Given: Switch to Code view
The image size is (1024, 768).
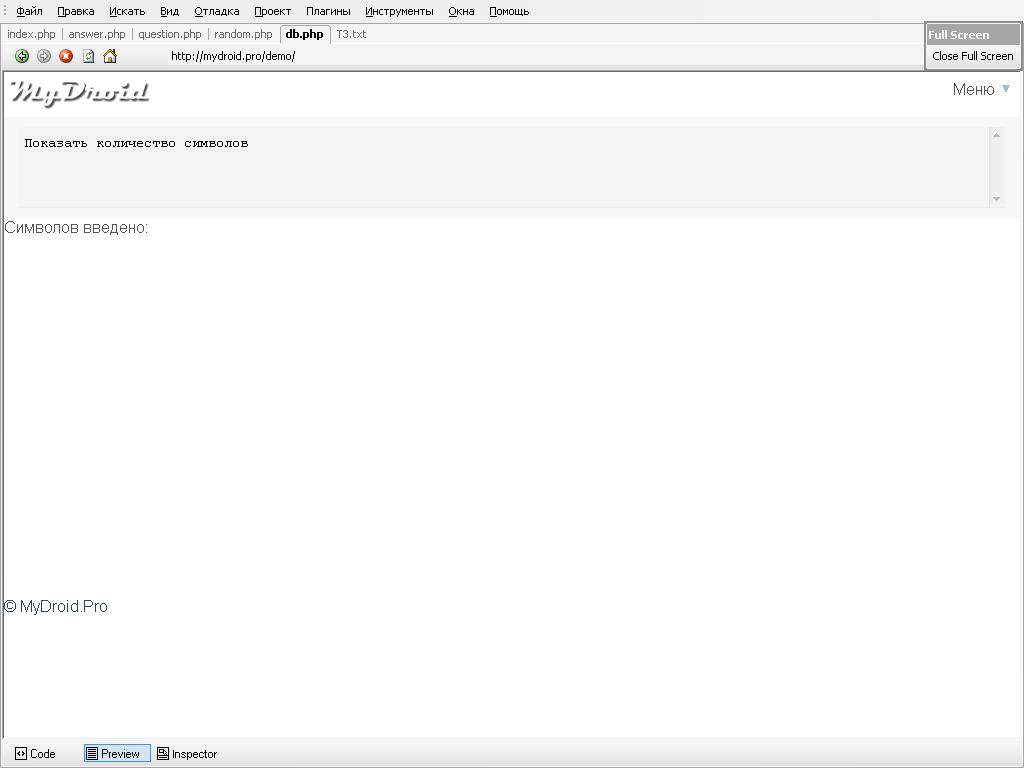Looking at the screenshot, I should (x=35, y=754).
